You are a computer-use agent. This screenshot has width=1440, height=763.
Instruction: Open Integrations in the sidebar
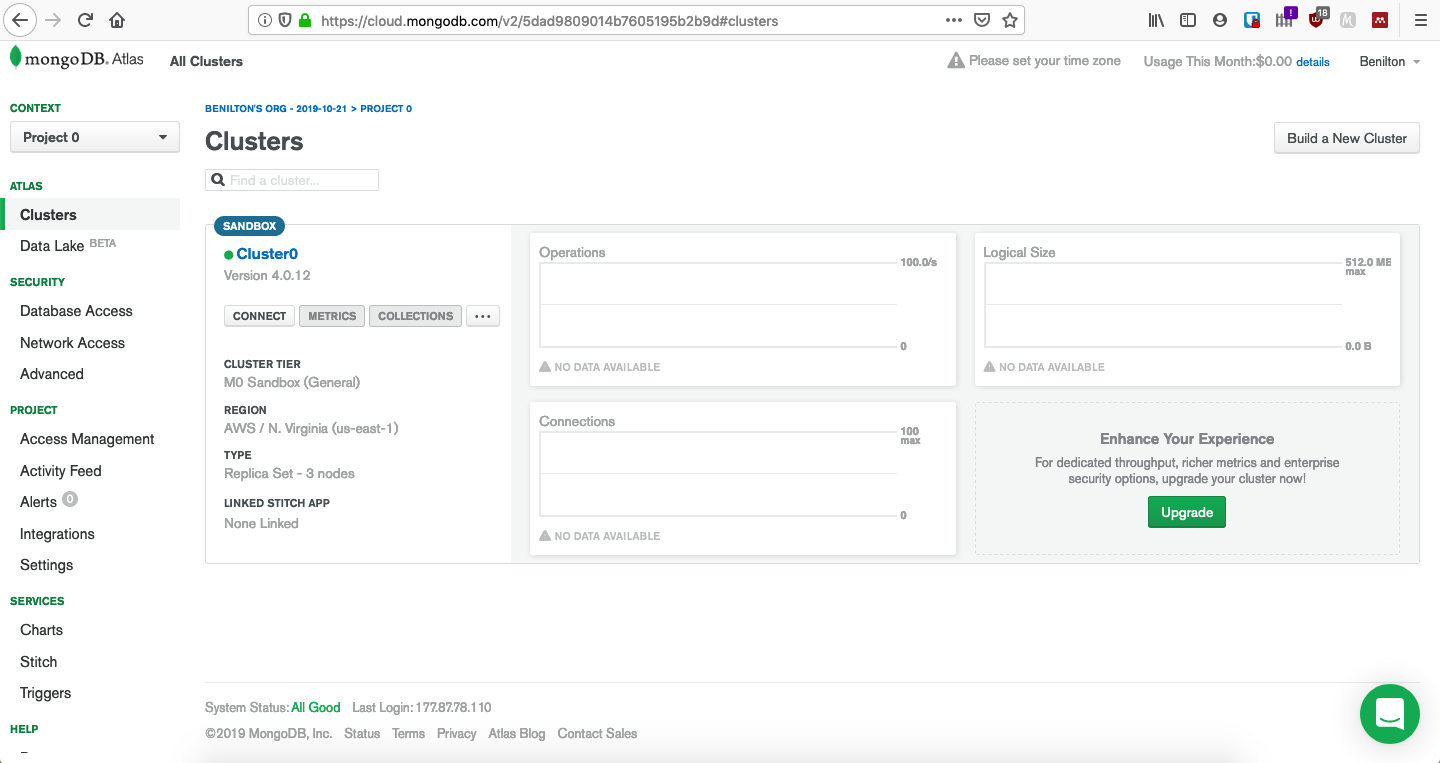pos(57,534)
